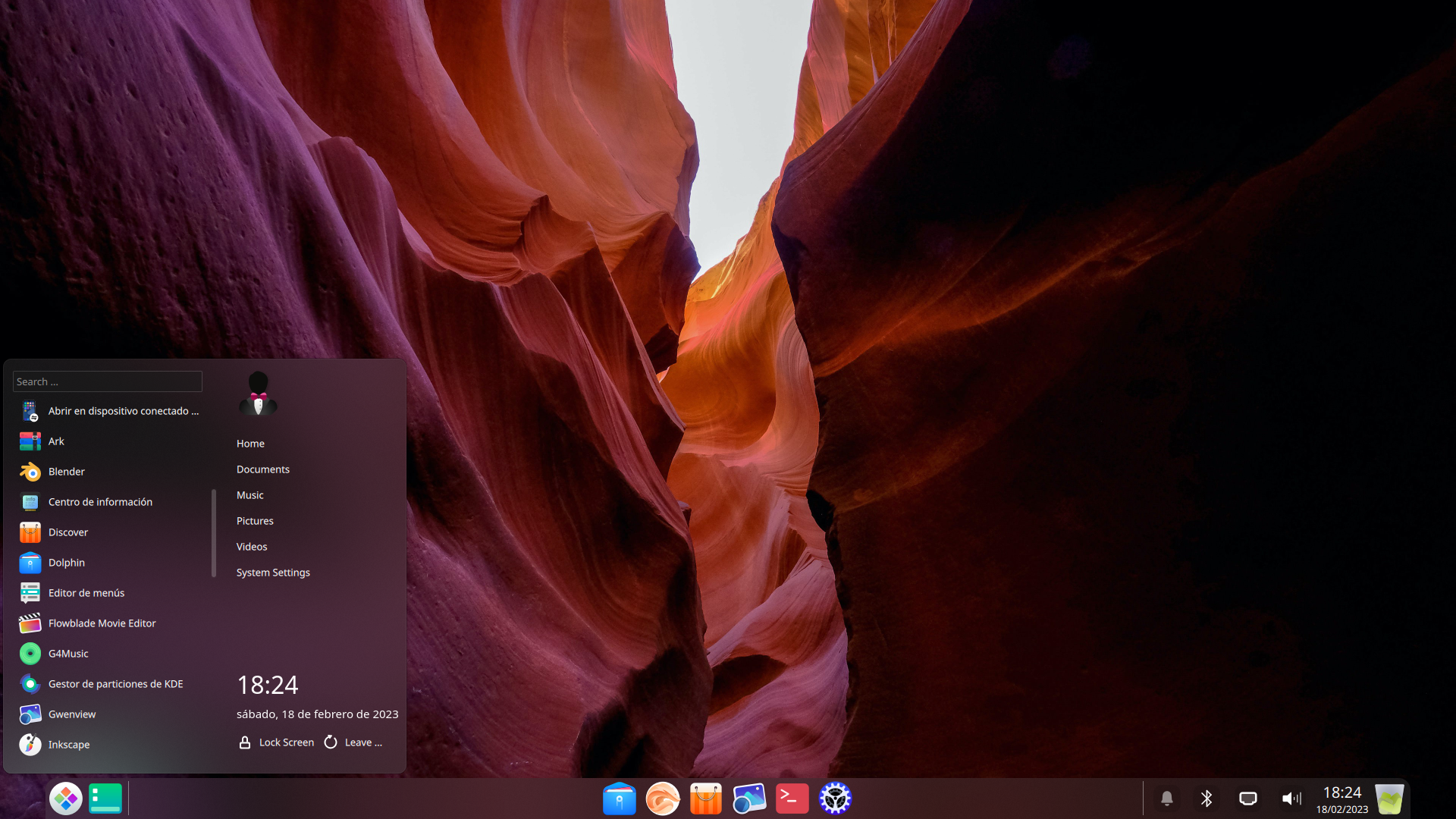Open the Discover shopping bag dock icon
This screenshot has height=819, width=1456.
point(706,799)
